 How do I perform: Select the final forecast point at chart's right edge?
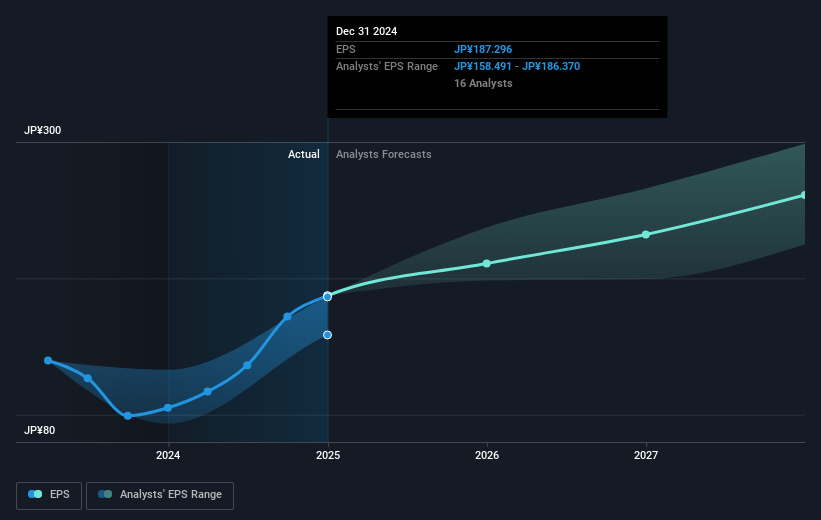804,195
